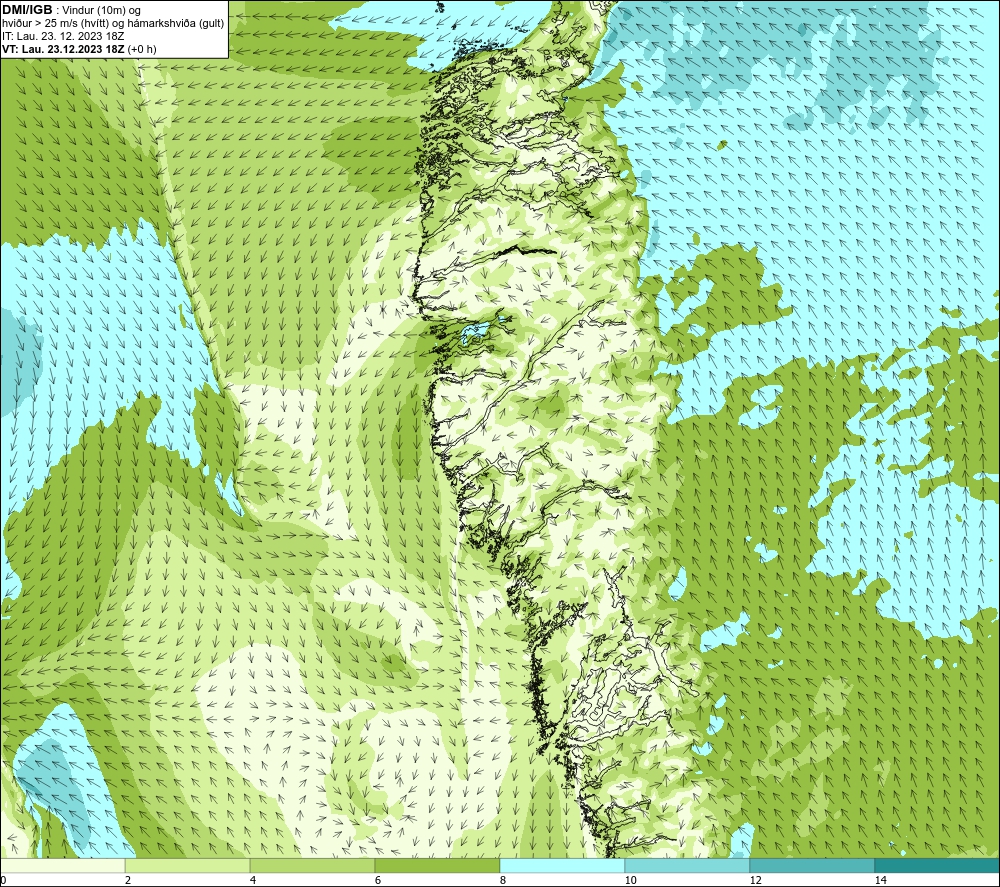Click the '10' label on the color scale
This screenshot has width=1000, height=887.
630,880
